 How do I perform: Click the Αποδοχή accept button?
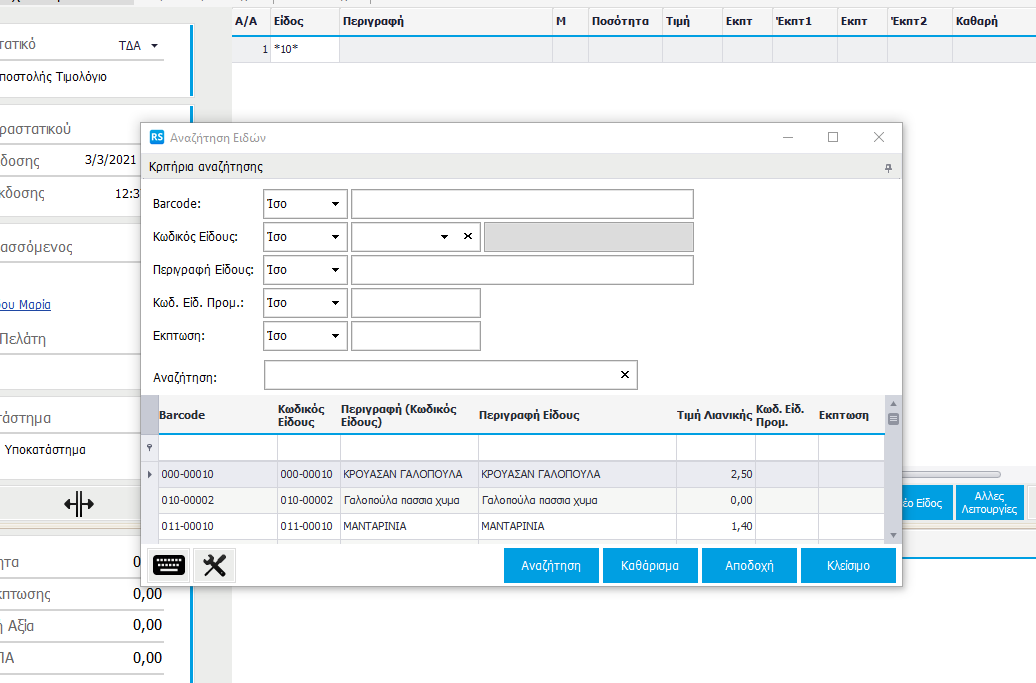pyautogui.click(x=749, y=565)
